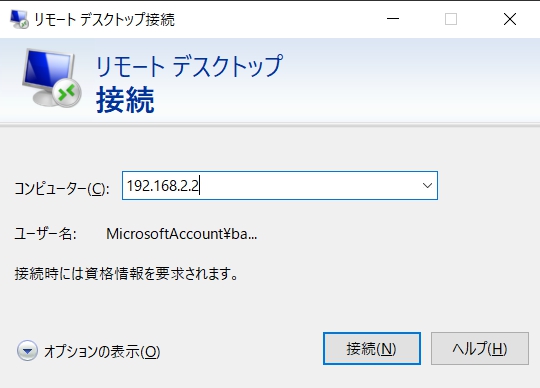Minimize the Remote Desktop window
The image size is (540, 388).
click(x=393, y=19)
